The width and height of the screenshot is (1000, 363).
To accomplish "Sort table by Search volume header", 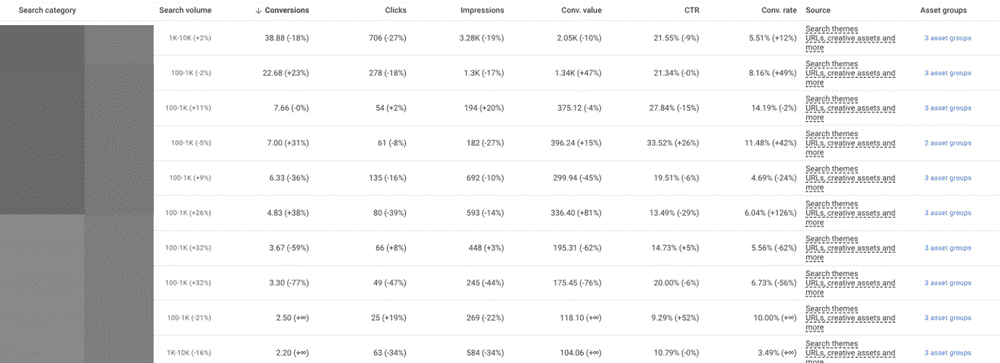I will click(x=186, y=11).
